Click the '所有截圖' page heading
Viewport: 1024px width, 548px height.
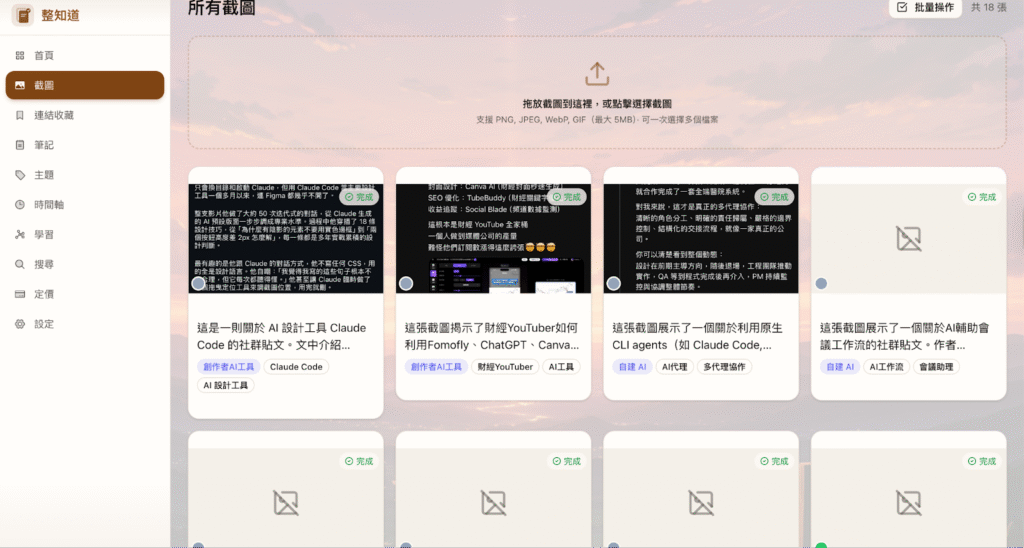click(x=221, y=7)
